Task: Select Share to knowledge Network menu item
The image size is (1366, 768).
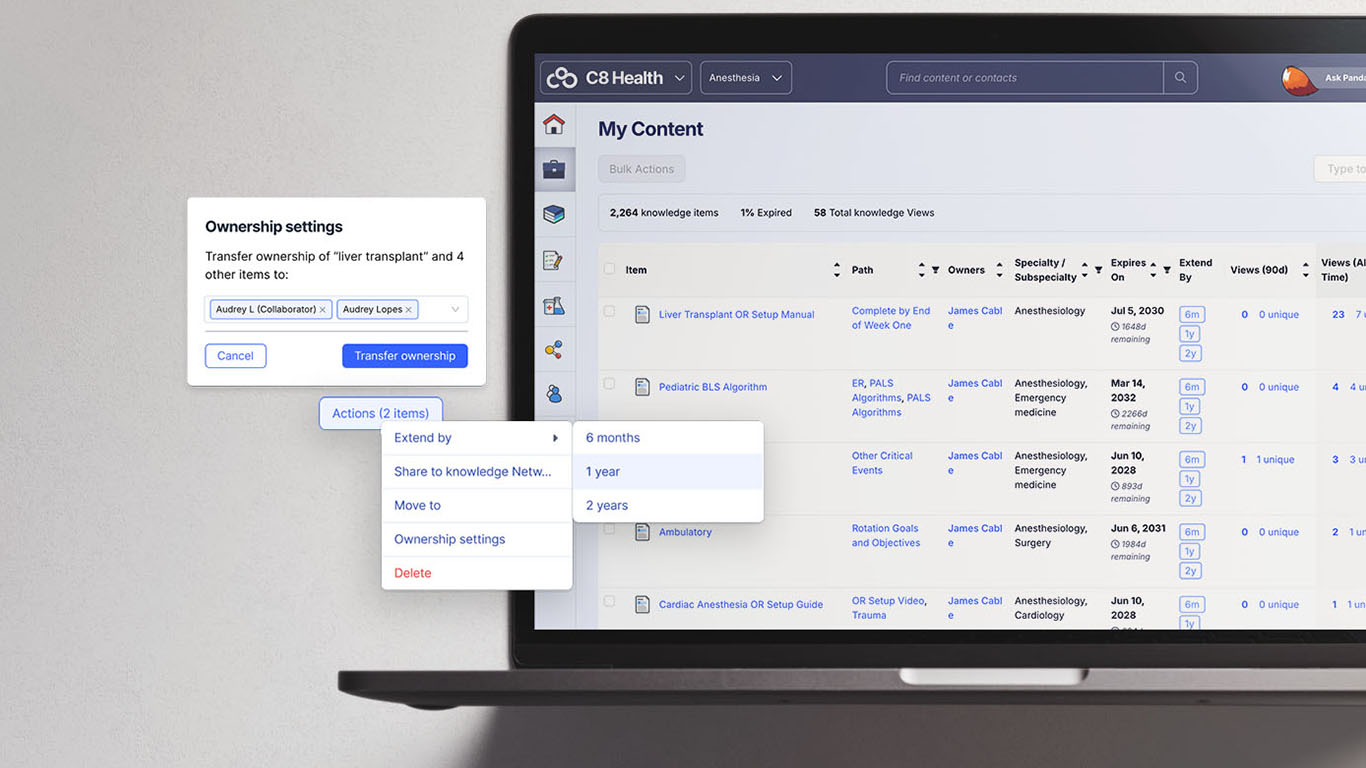Action: [x=477, y=472]
